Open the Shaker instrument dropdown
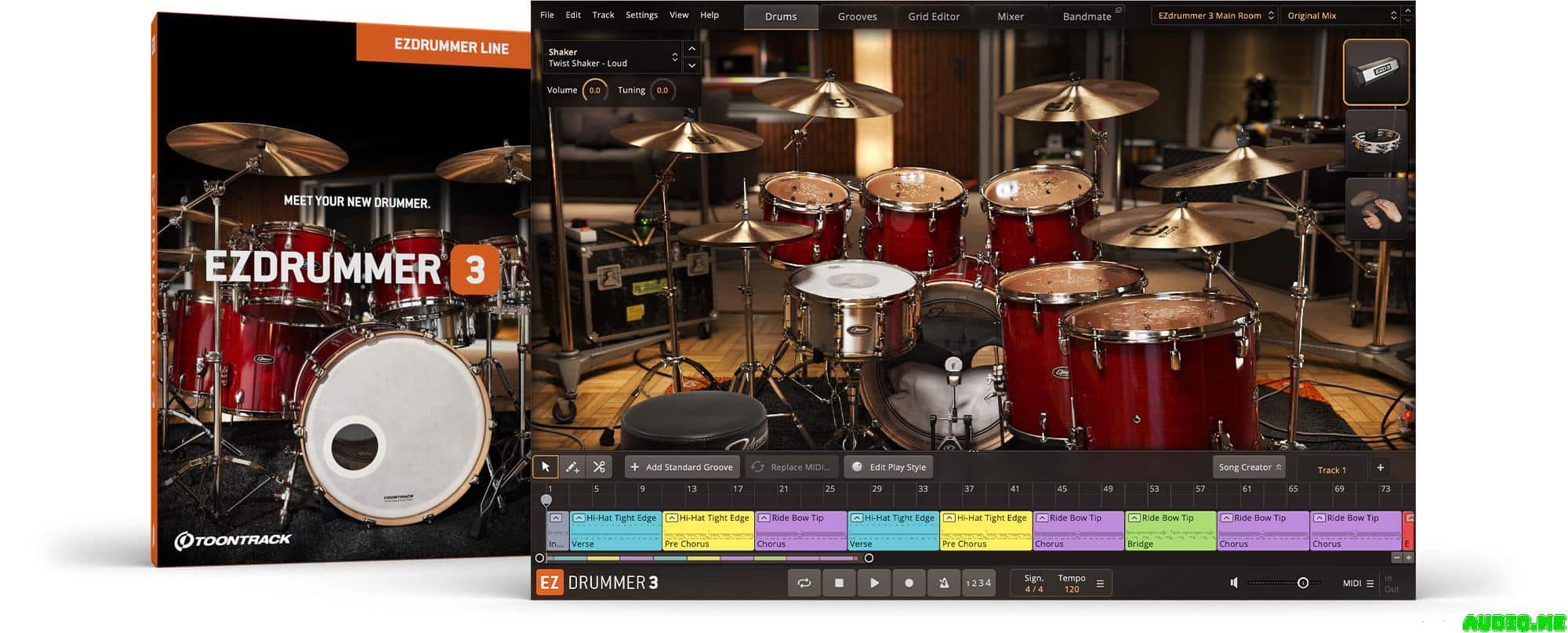This screenshot has width=1568, height=633. [x=612, y=57]
